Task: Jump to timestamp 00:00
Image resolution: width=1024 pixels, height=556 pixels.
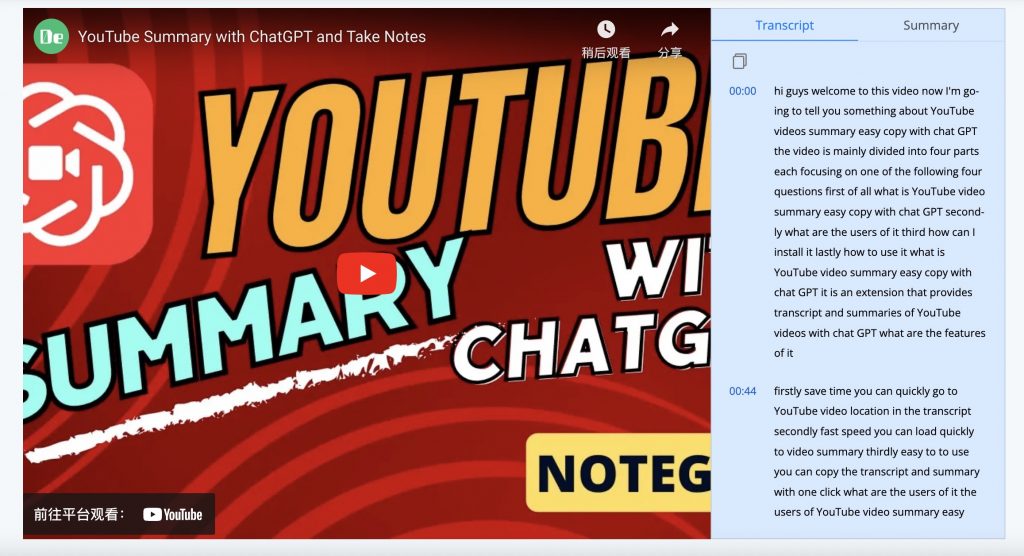Action: [743, 91]
